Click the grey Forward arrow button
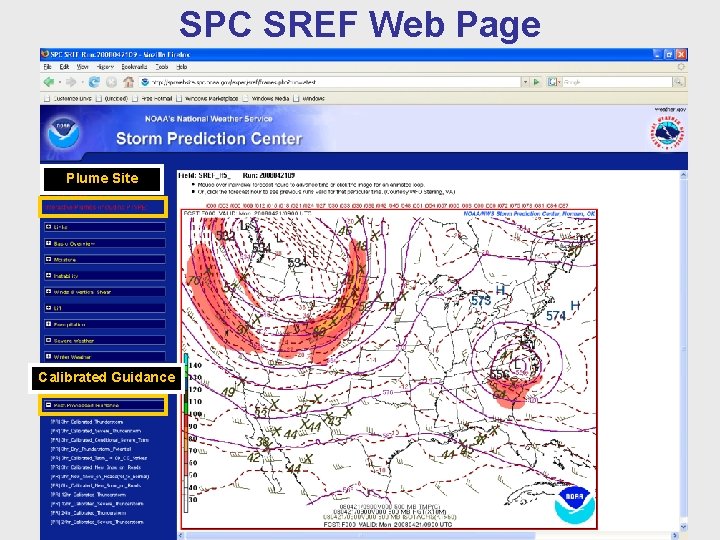720x540 pixels. (71, 82)
